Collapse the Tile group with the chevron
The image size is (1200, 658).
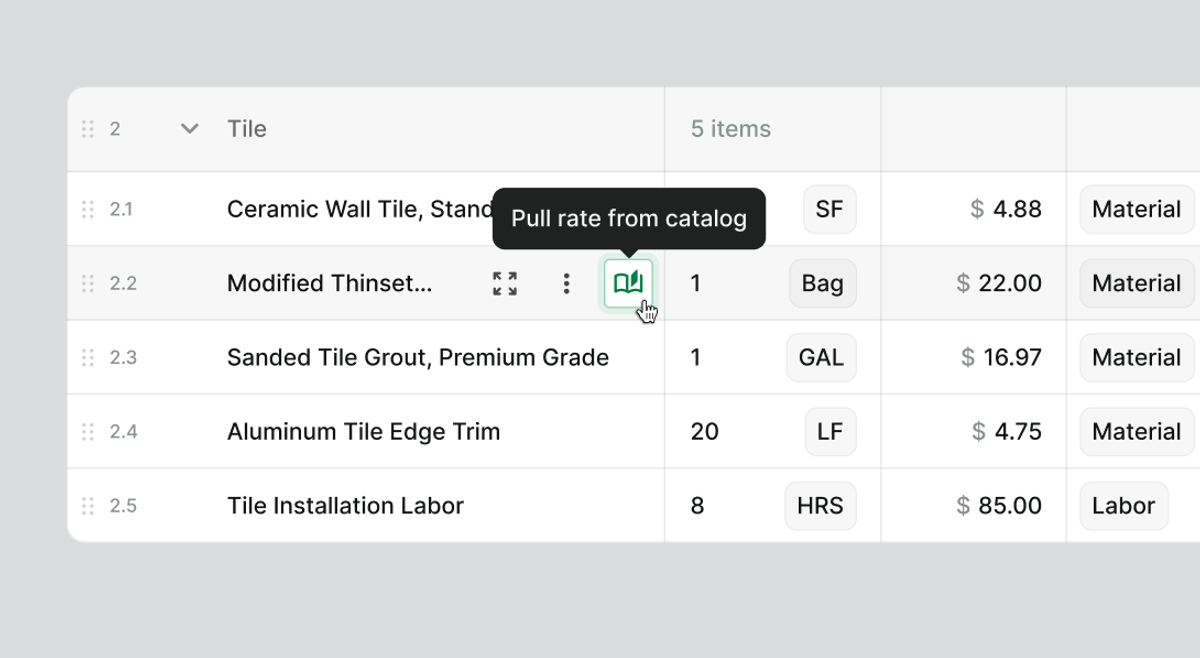point(189,129)
